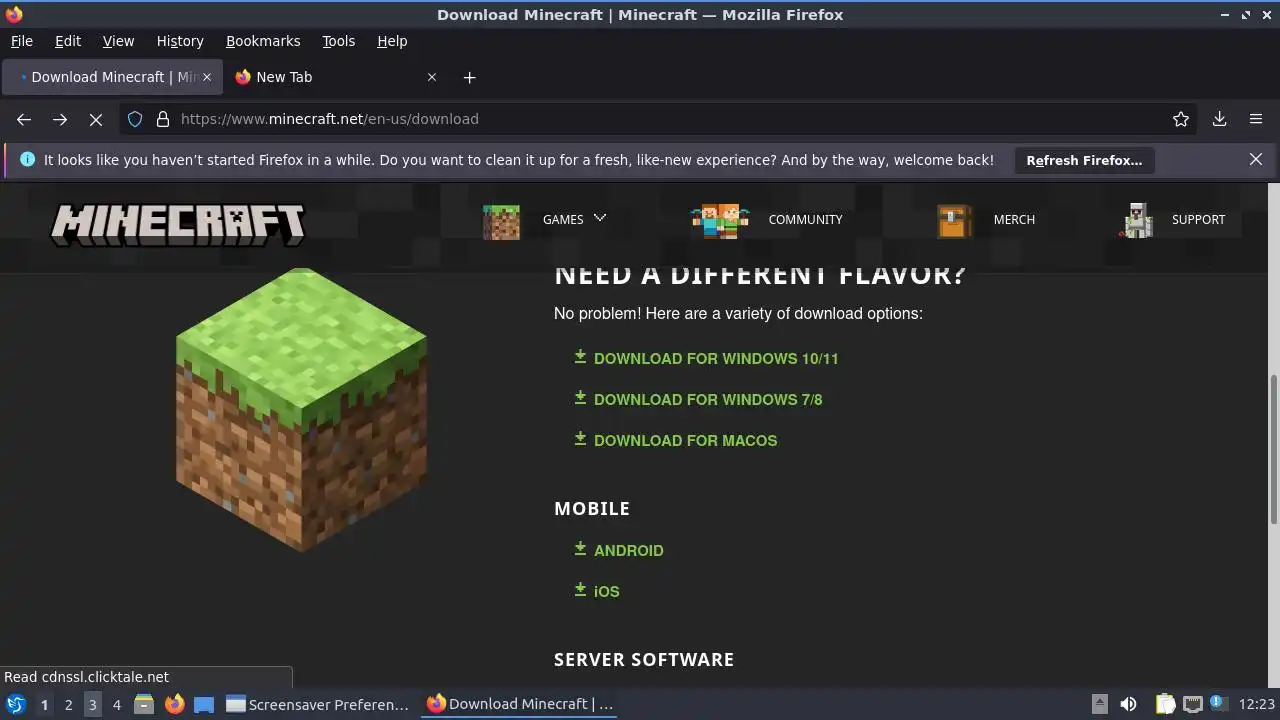Image resolution: width=1280 pixels, height=720 pixels.
Task: Click the 'MOBILE' section heading
Action: tap(592, 508)
